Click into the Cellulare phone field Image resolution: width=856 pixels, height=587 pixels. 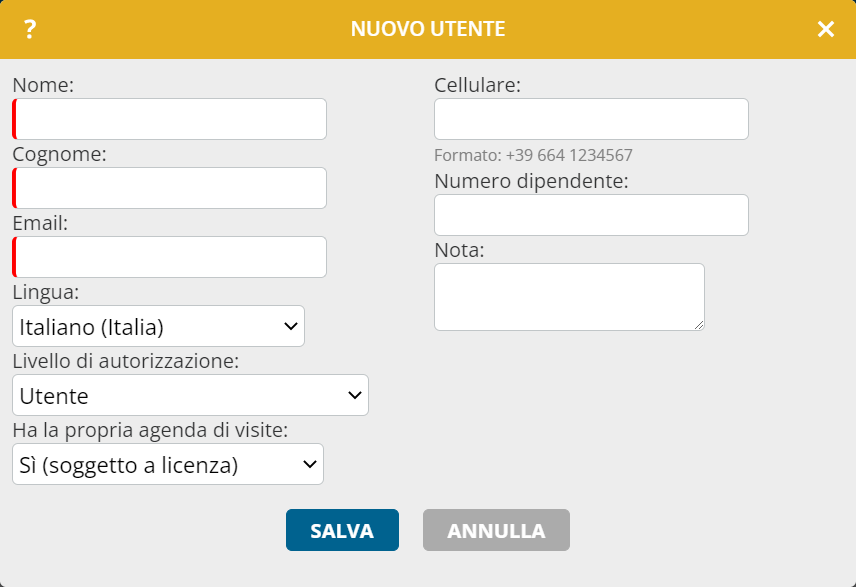(x=591, y=119)
